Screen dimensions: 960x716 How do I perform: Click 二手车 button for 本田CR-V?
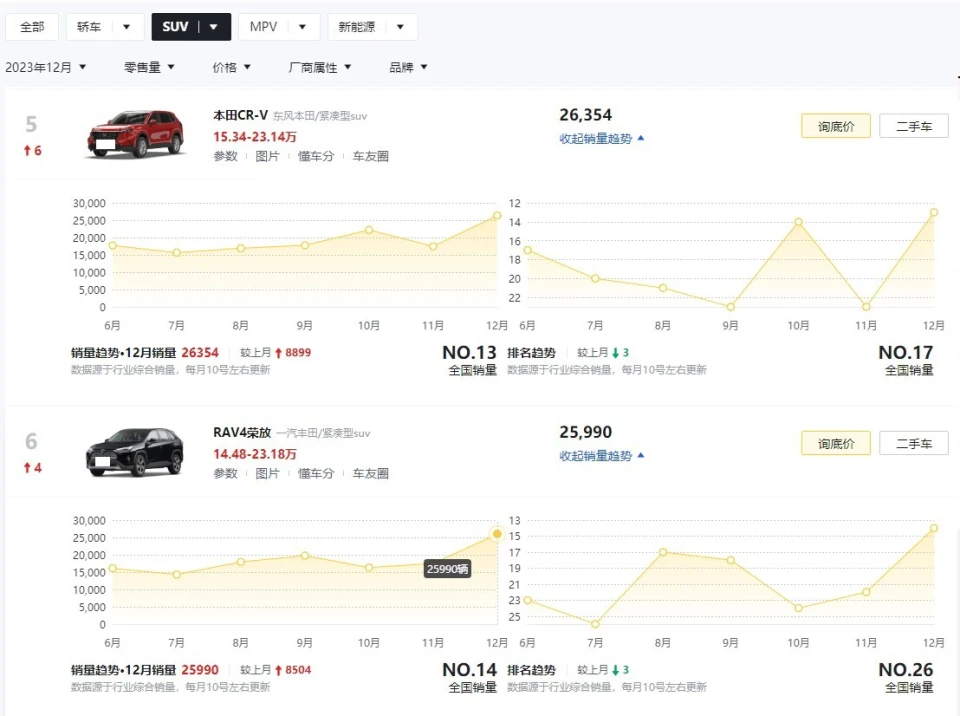pyautogui.click(x=913, y=126)
